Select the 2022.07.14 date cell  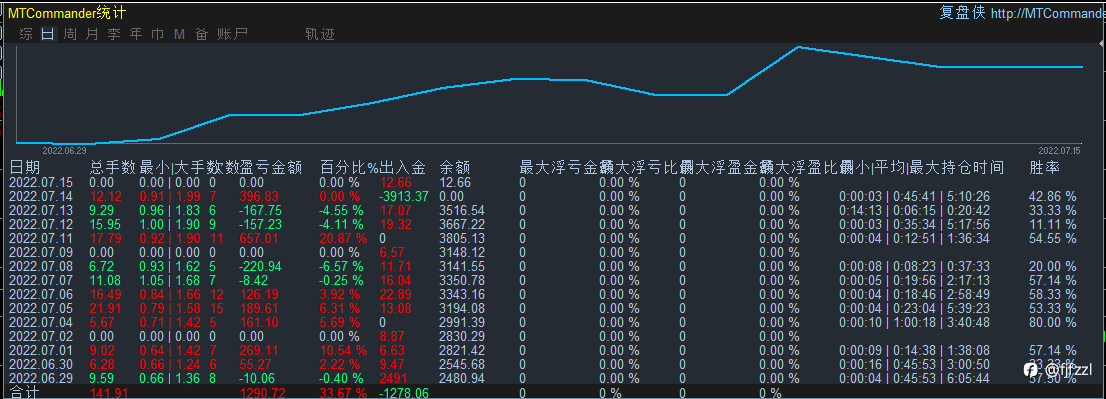(x=41, y=197)
